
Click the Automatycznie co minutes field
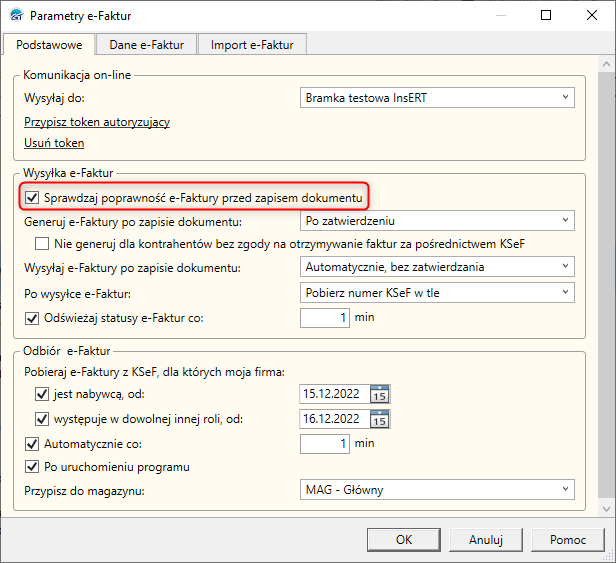click(325, 442)
